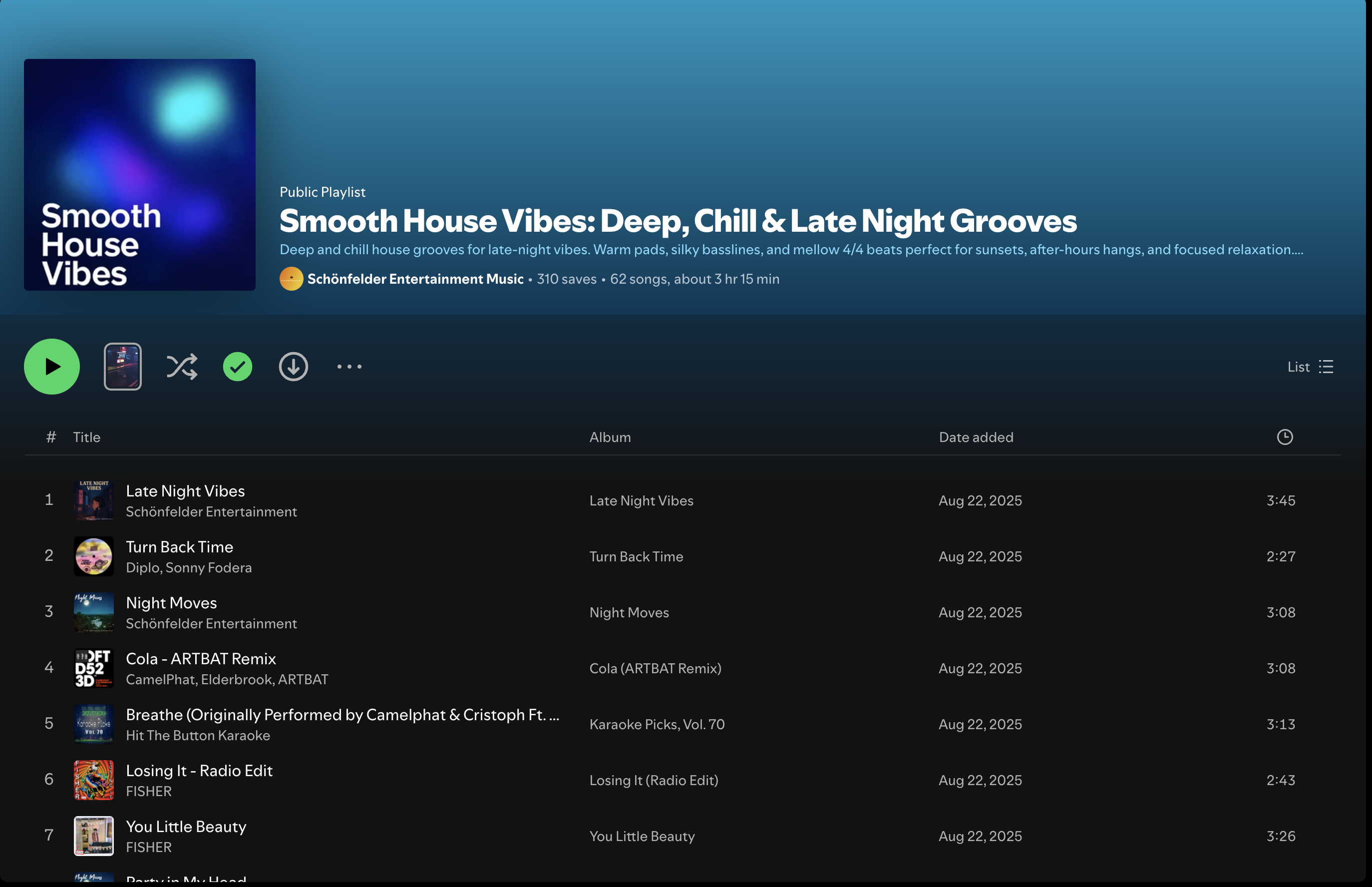This screenshot has width=1372, height=887.
Task: Click the Cola ARTBAT Remix cover icon
Action: click(94, 668)
